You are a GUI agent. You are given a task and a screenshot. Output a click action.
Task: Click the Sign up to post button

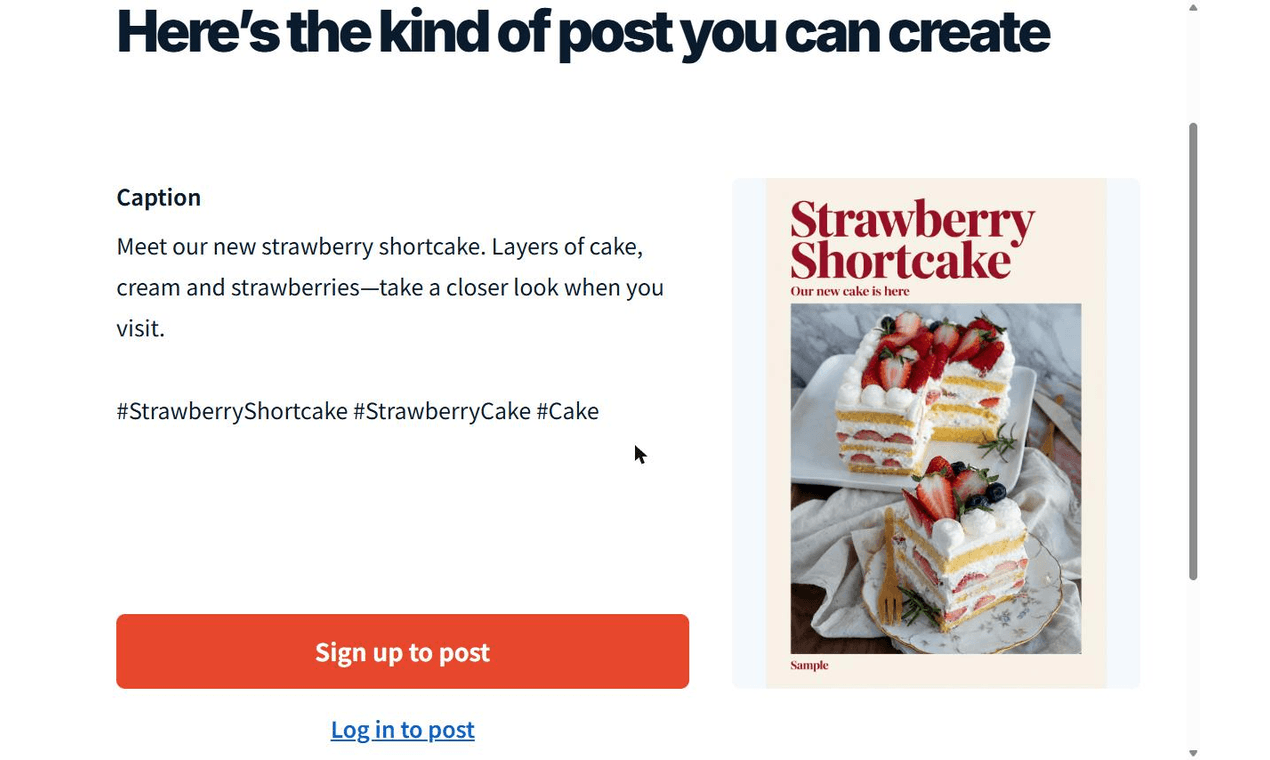point(402,651)
